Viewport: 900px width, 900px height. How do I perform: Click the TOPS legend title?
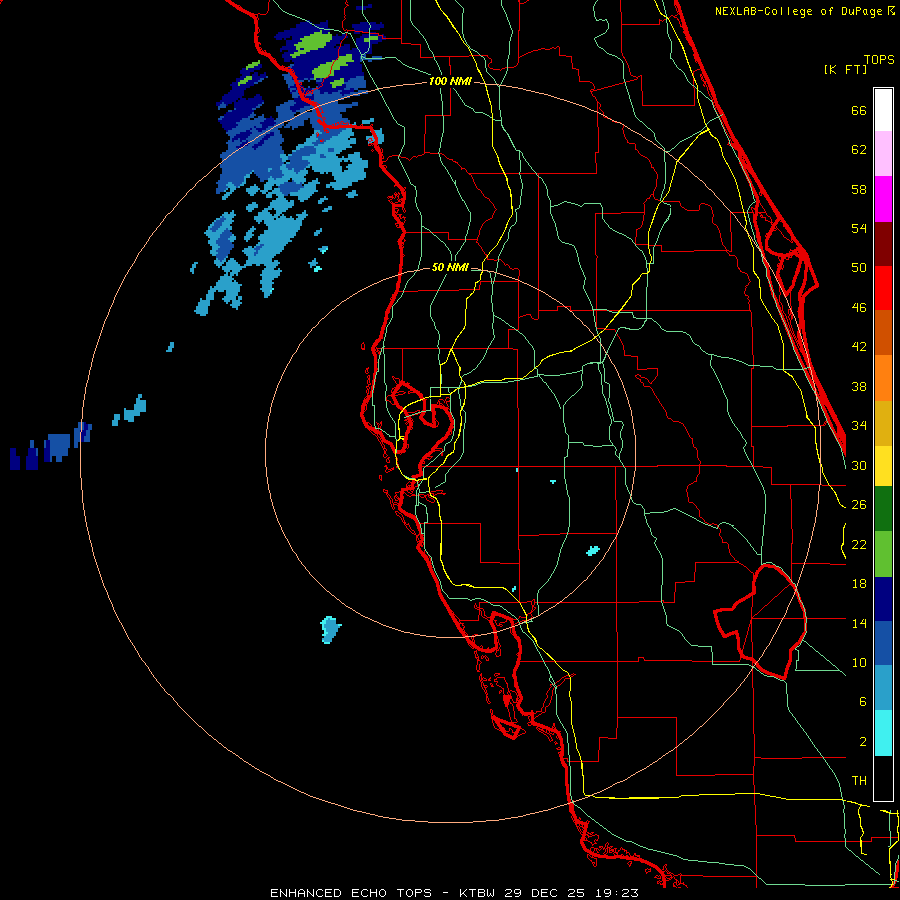(x=879, y=59)
